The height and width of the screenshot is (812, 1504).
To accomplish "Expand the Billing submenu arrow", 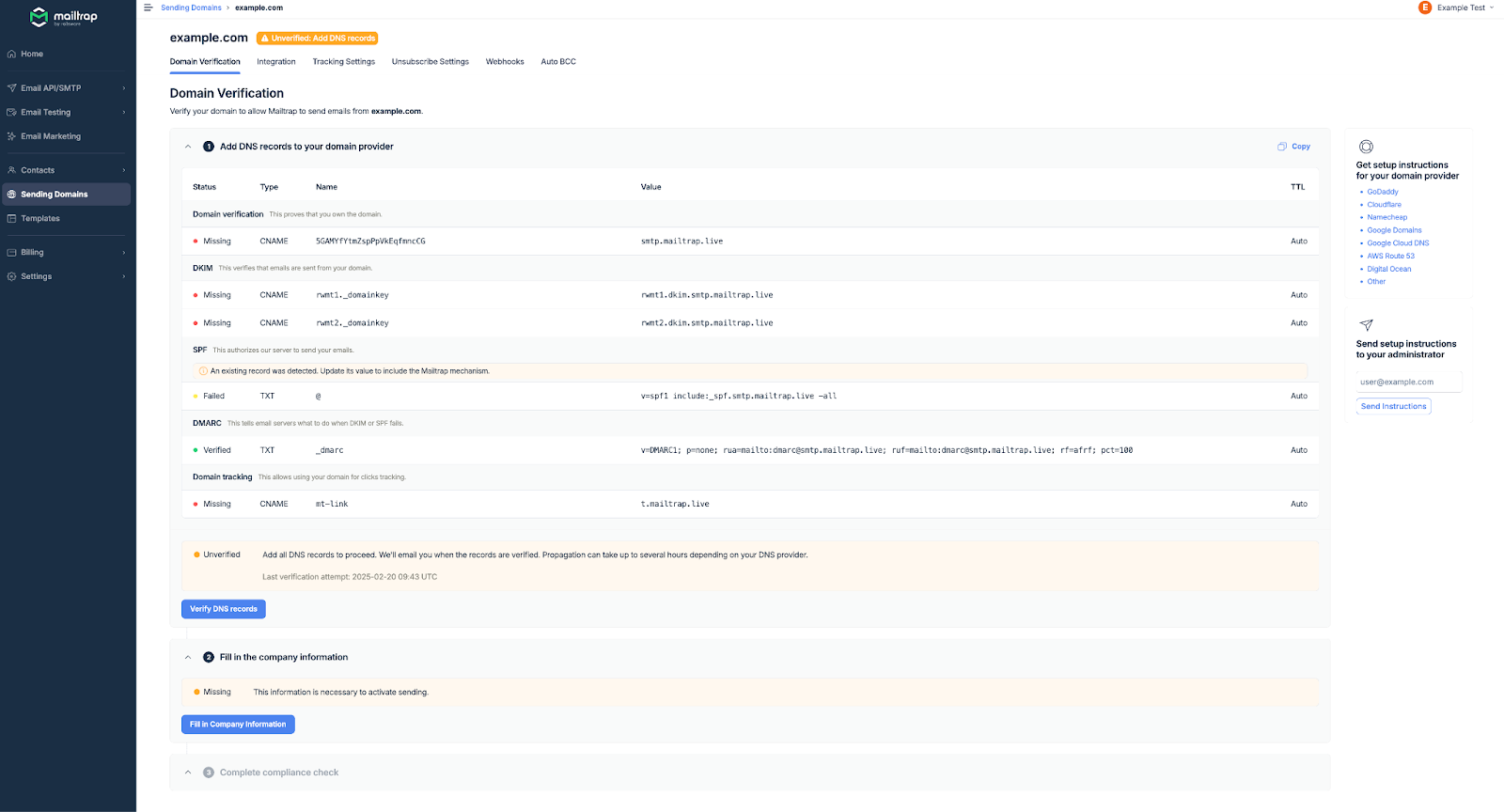I will pos(124,252).
